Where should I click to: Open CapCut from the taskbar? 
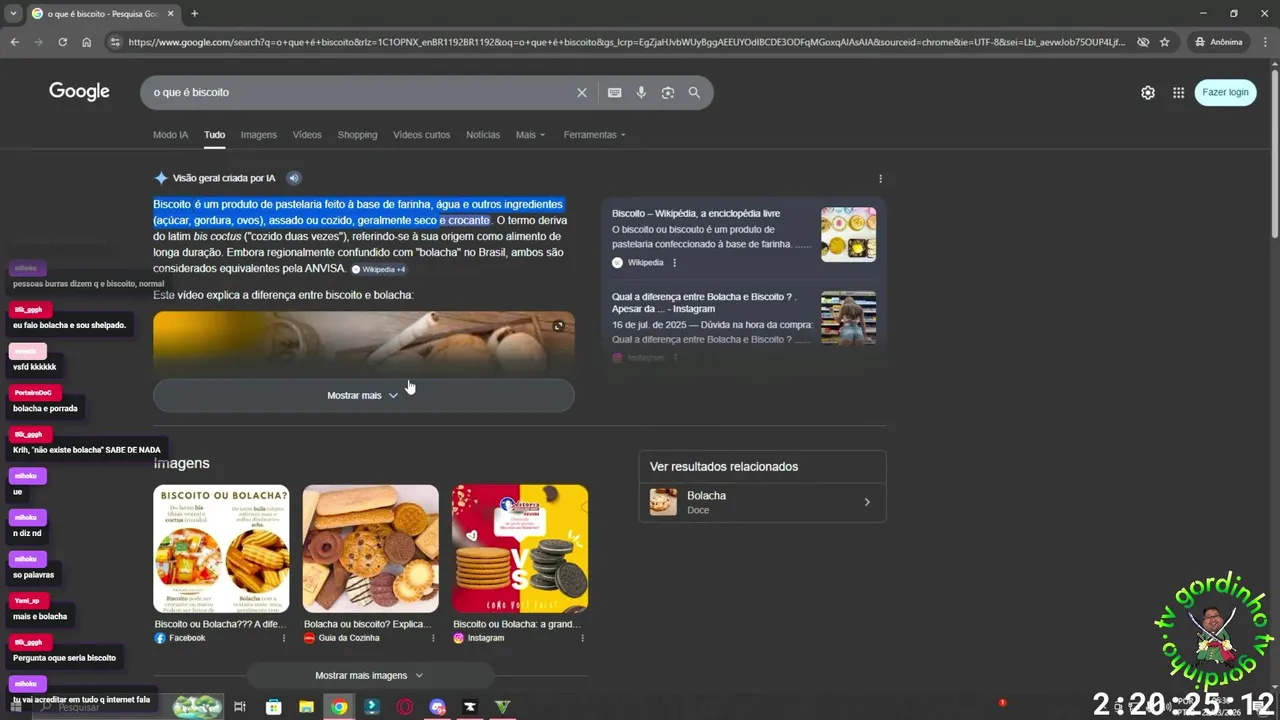click(x=470, y=707)
